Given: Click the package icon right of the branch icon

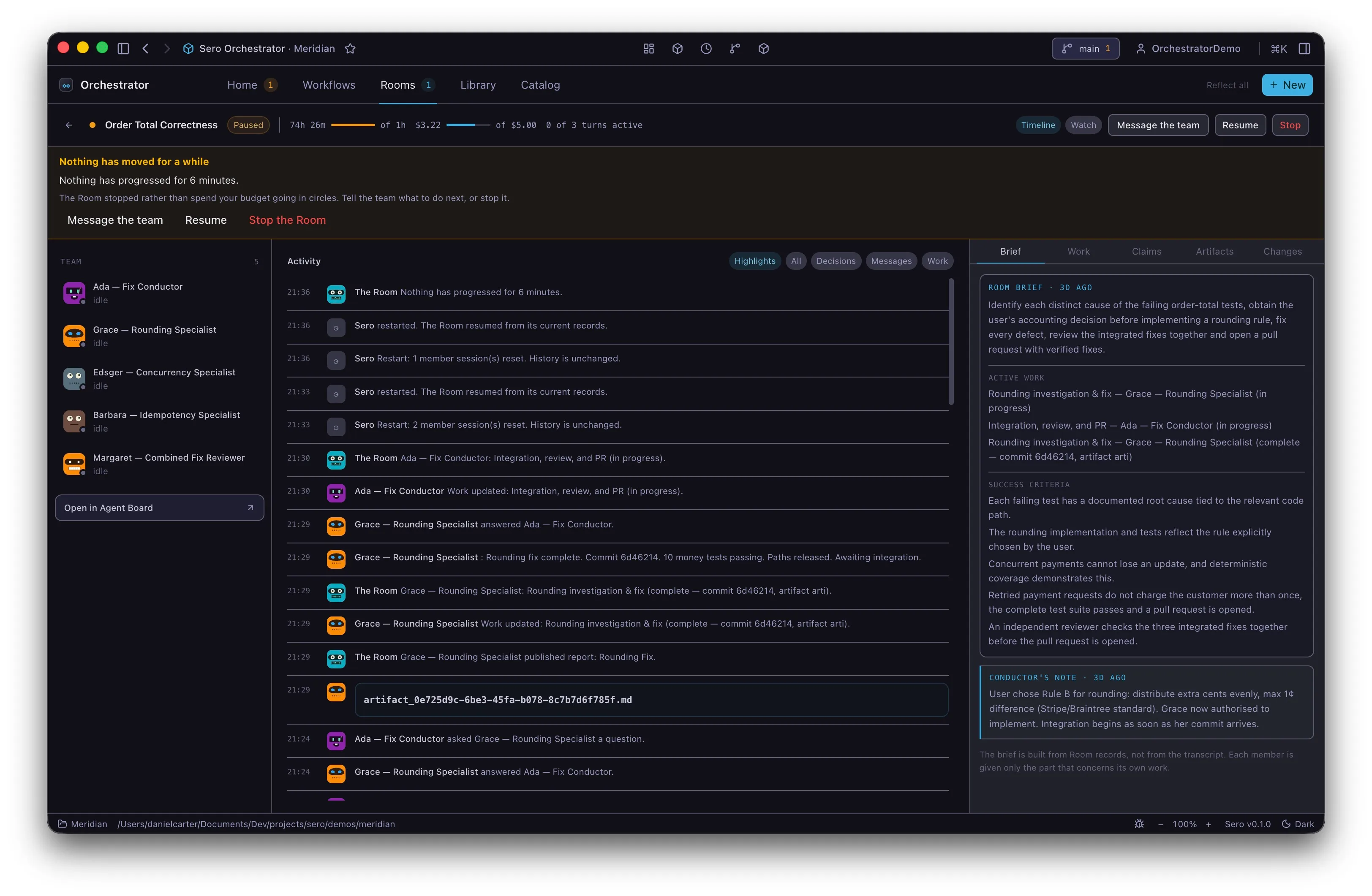Looking at the screenshot, I should coord(764,49).
